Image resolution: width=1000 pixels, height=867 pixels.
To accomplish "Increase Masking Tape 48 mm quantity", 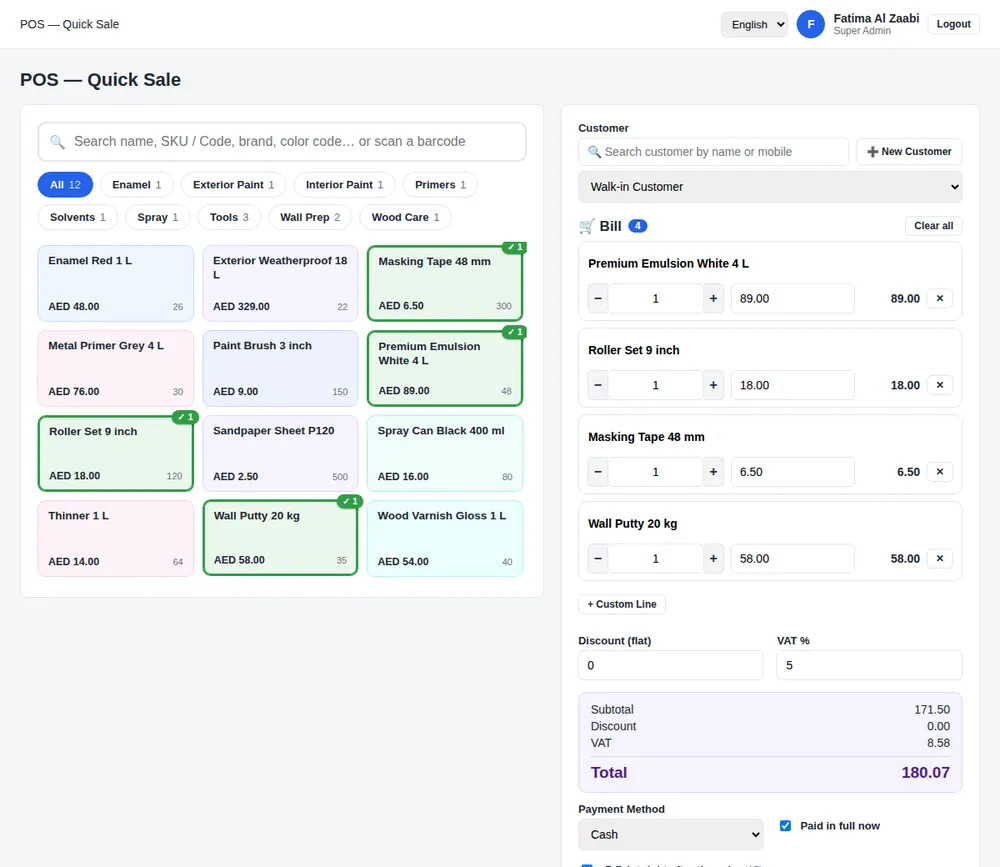I will (713, 471).
